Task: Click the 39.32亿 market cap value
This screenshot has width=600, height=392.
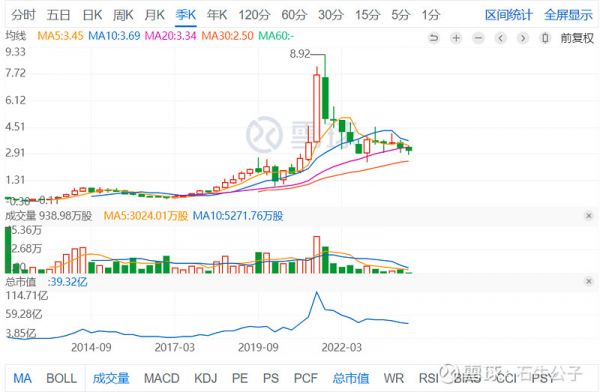Action: click(x=68, y=282)
